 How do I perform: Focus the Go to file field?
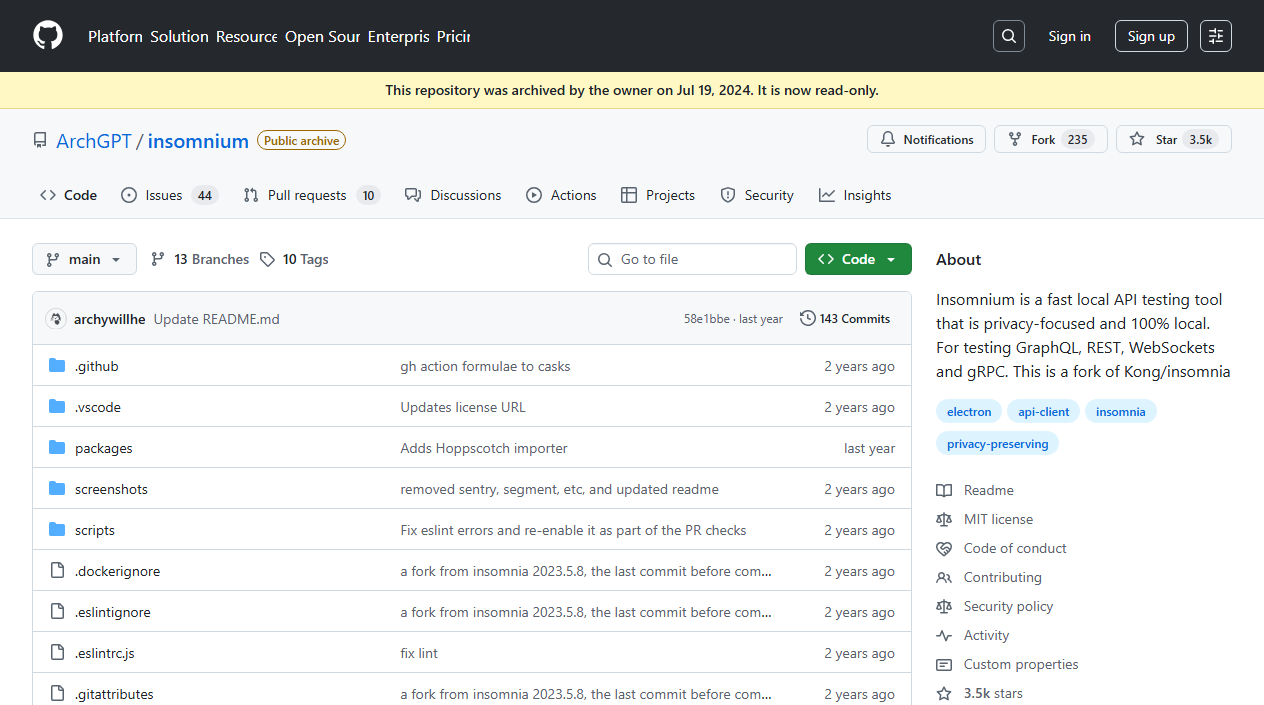tap(692, 259)
